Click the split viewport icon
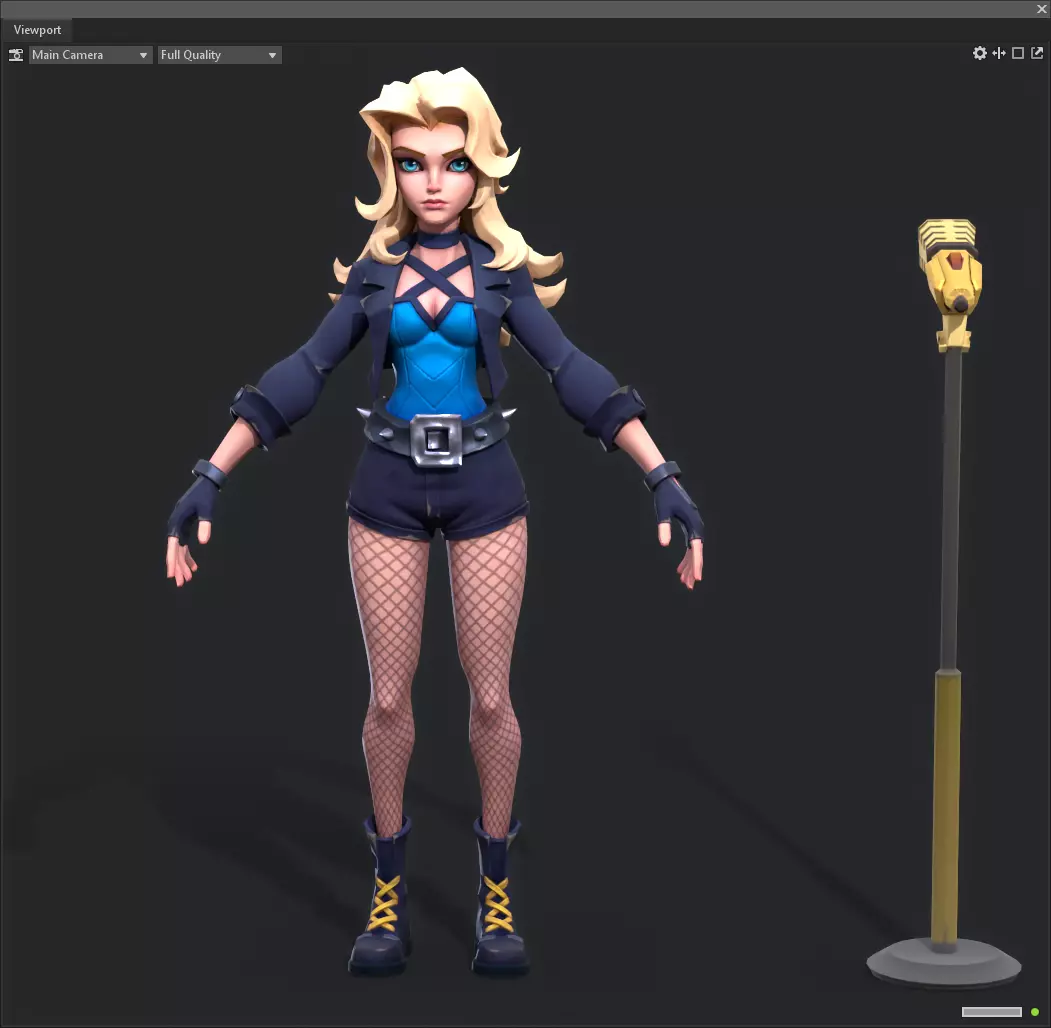This screenshot has height=1028, width=1051. [999, 53]
